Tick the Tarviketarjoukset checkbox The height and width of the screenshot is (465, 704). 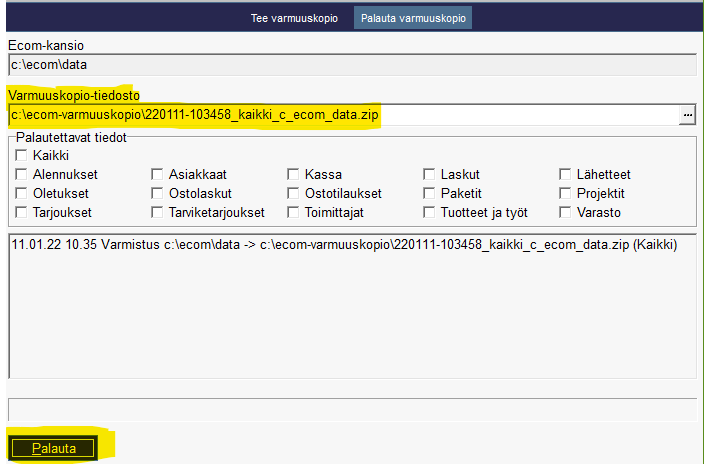click(157, 212)
